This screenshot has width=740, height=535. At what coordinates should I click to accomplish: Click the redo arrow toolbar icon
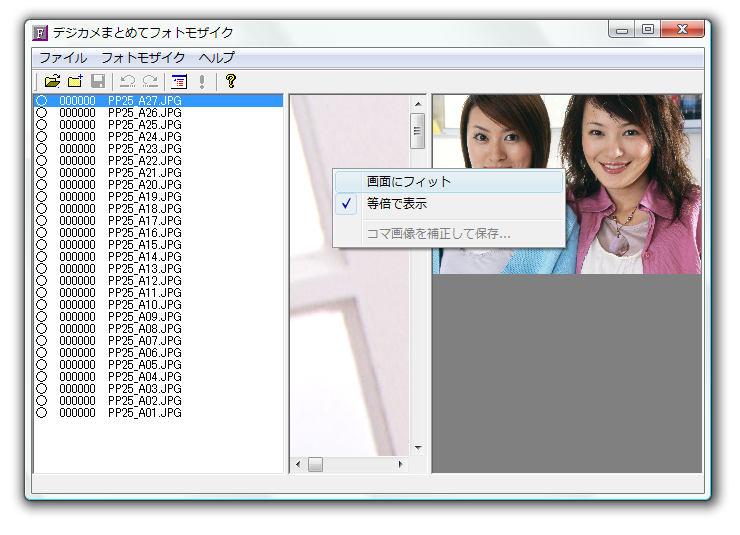click(x=150, y=82)
